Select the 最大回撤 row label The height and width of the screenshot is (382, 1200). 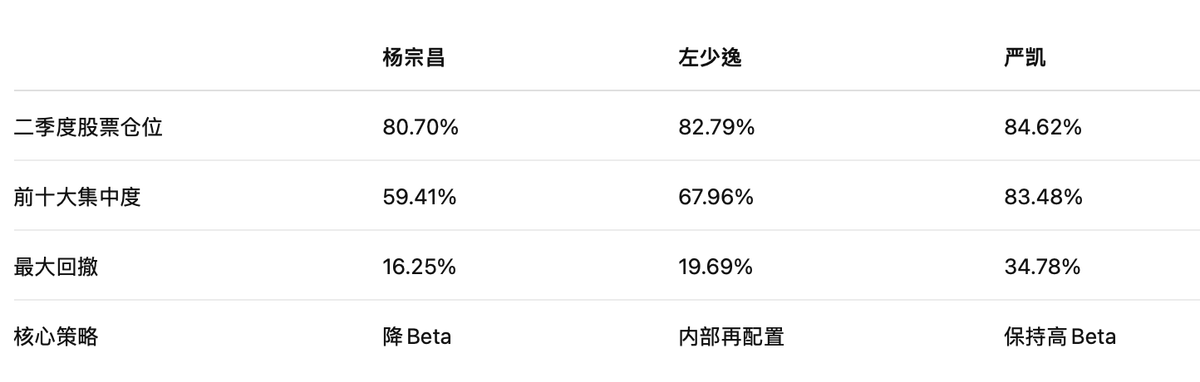56,267
